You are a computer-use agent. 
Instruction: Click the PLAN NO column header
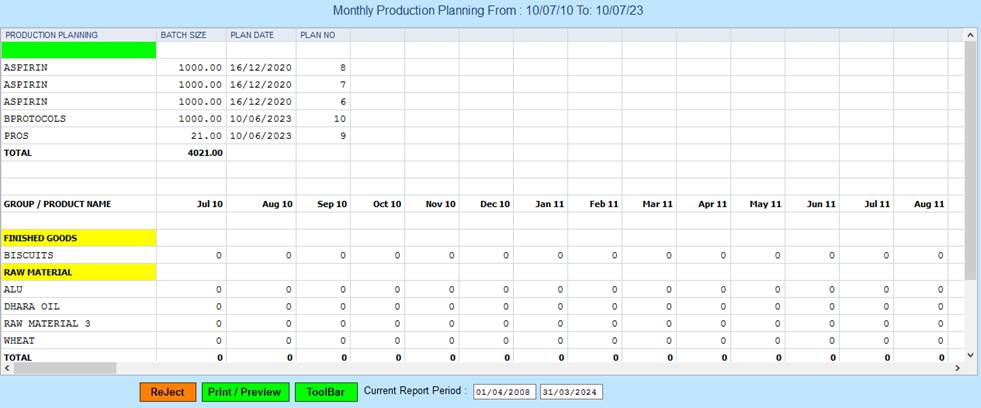pos(323,35)
